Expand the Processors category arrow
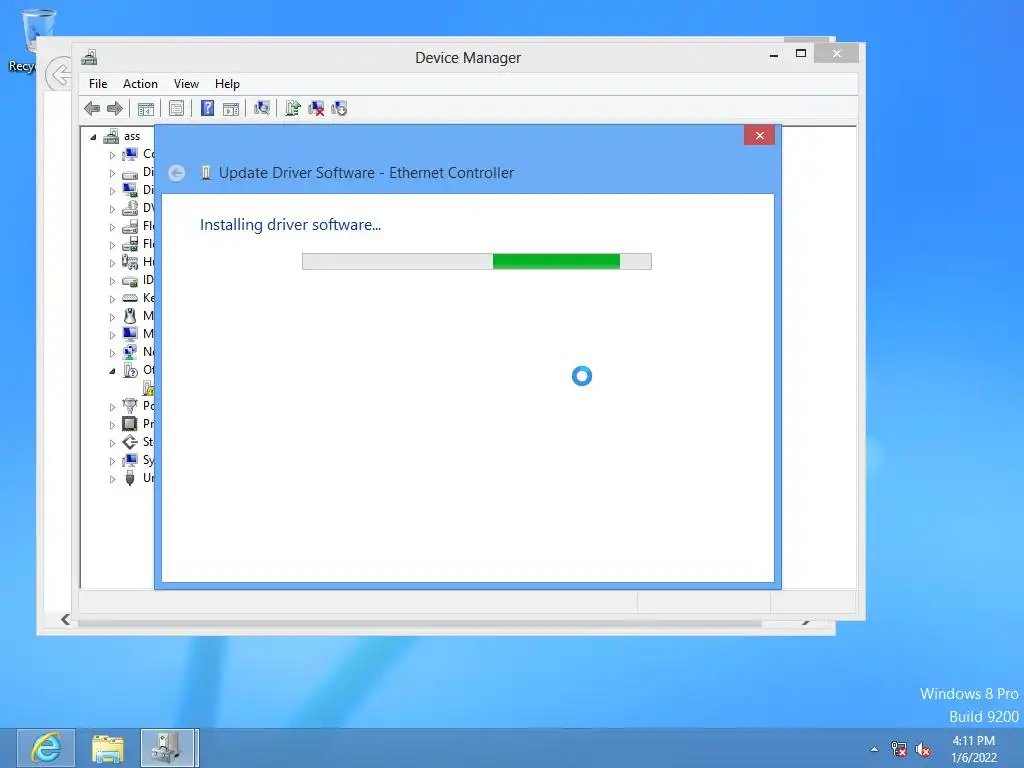This screenshot has height=768, width=1024. coord(112,425)
